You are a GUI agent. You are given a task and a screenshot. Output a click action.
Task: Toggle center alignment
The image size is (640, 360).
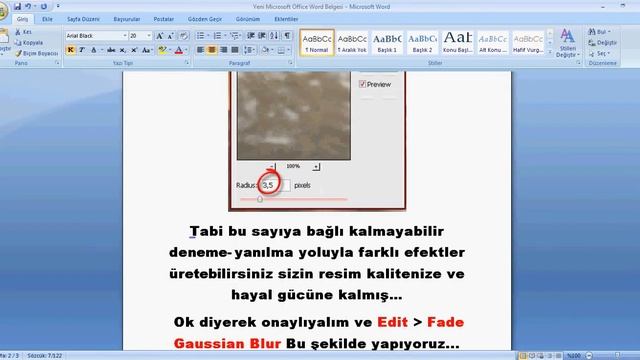211,50
